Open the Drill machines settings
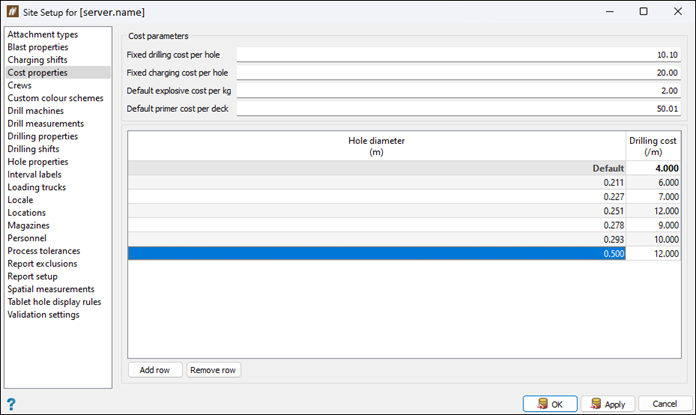This screenshot has width=696, height=415. point(35,111)
